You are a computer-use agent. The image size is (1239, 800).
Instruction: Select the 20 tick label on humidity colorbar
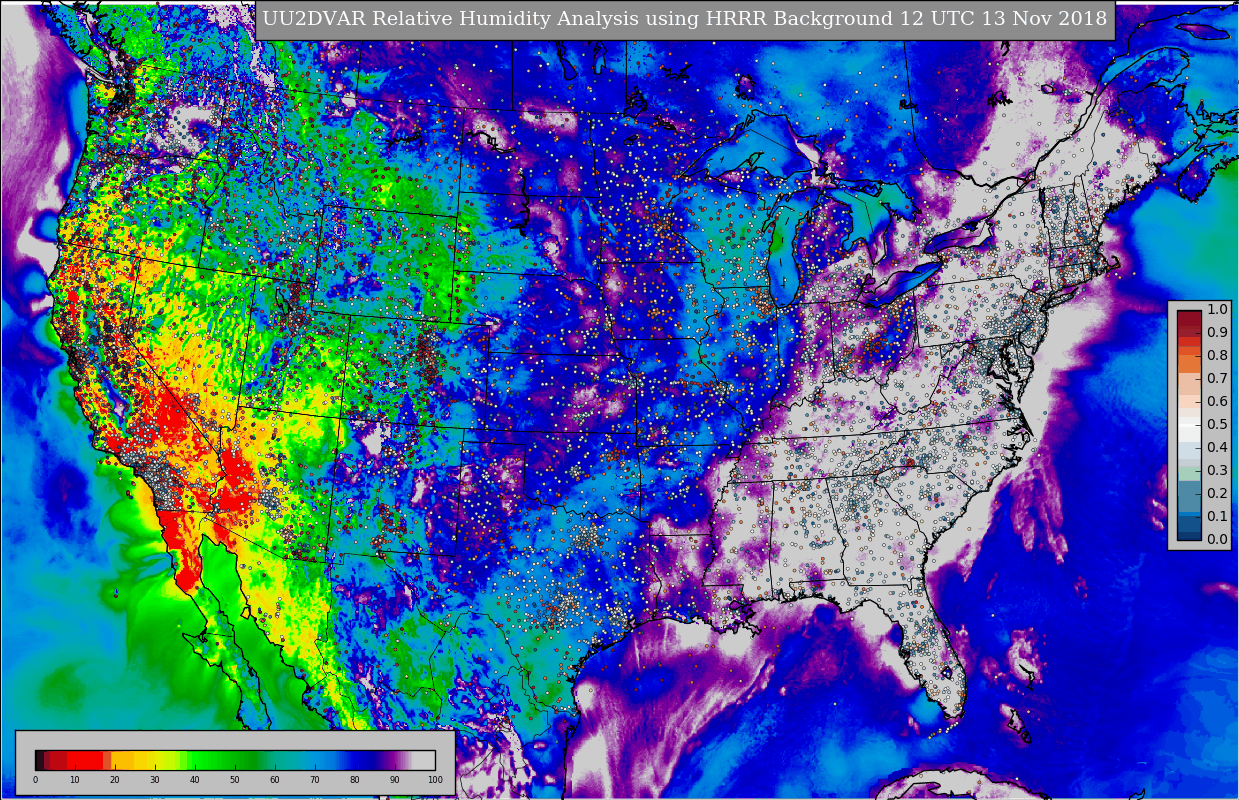(115, 780)
